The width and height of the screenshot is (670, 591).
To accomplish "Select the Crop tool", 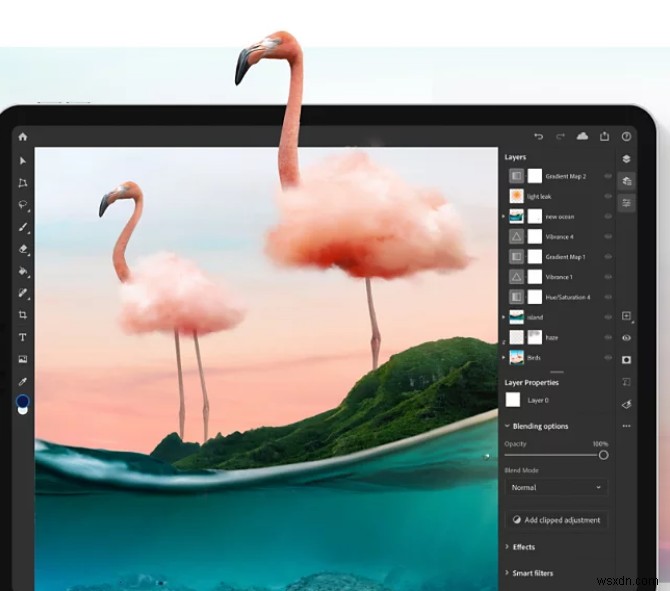I will coord(23,315).
